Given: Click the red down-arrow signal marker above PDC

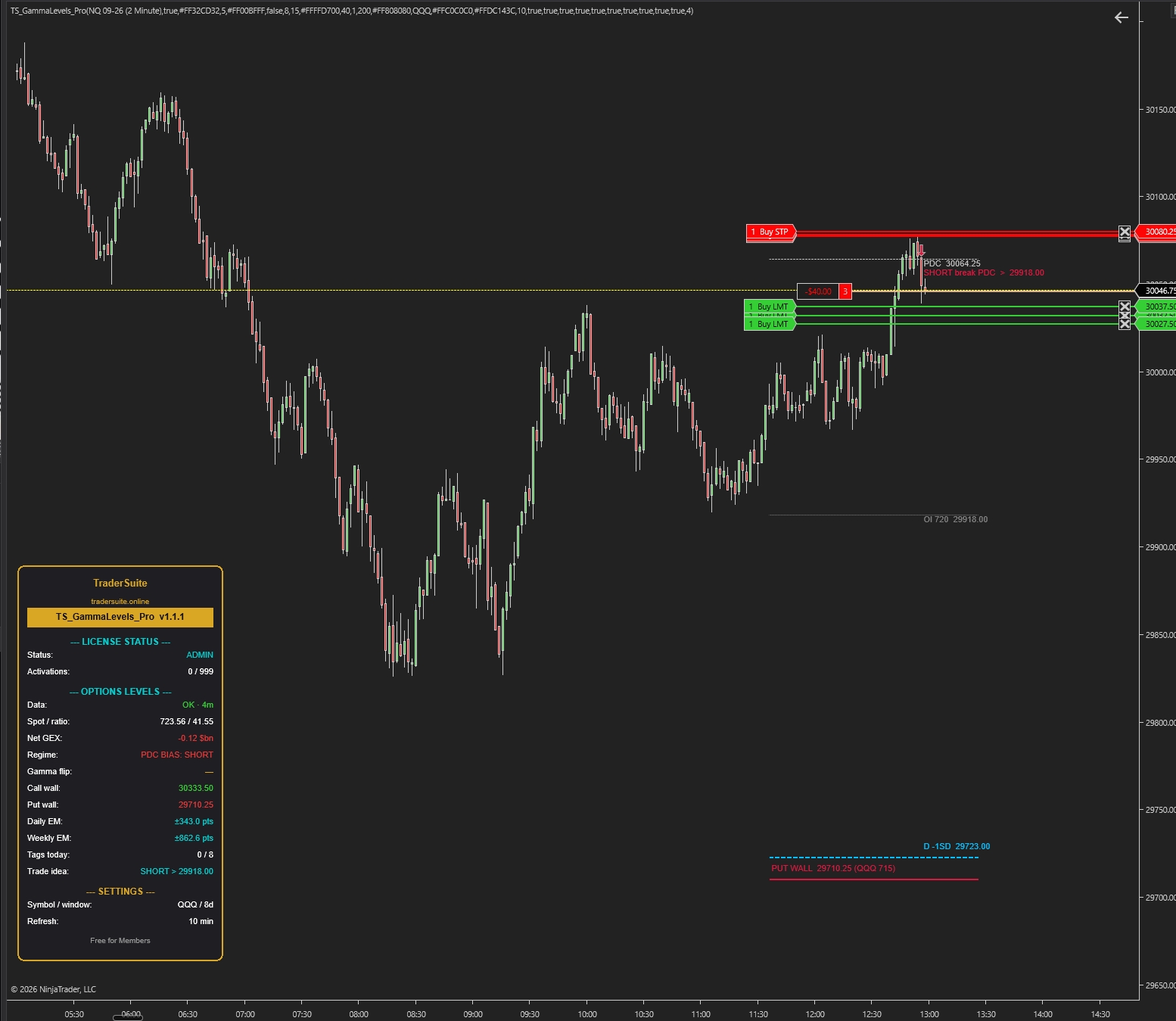Looking at the screenshot, I should 921,251.
